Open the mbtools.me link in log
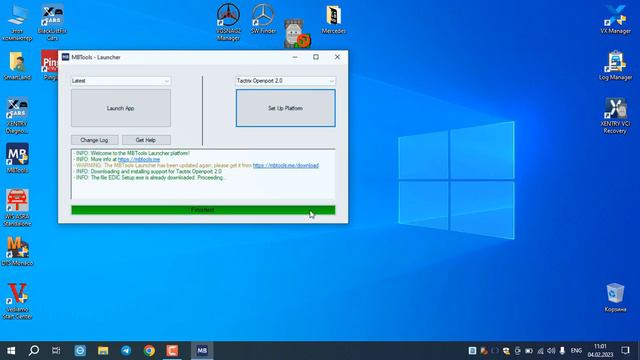The image size is (640, 360). point(139,159)
